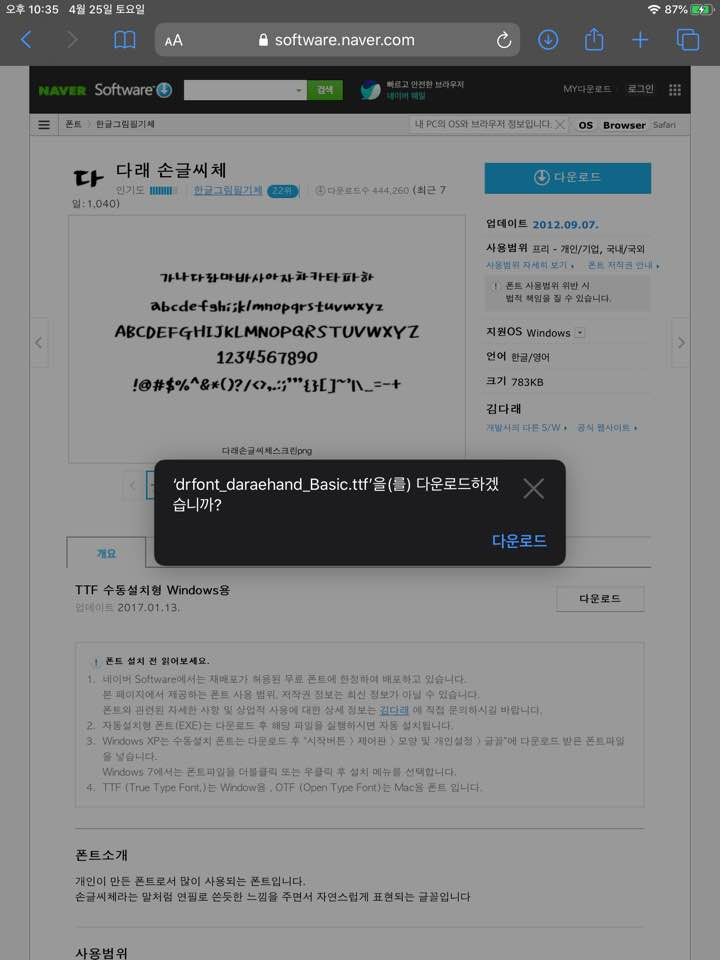Click the 한글그림필기체 breadcrumb
Viewport: 720px width, 960px height.
[125, 124]
